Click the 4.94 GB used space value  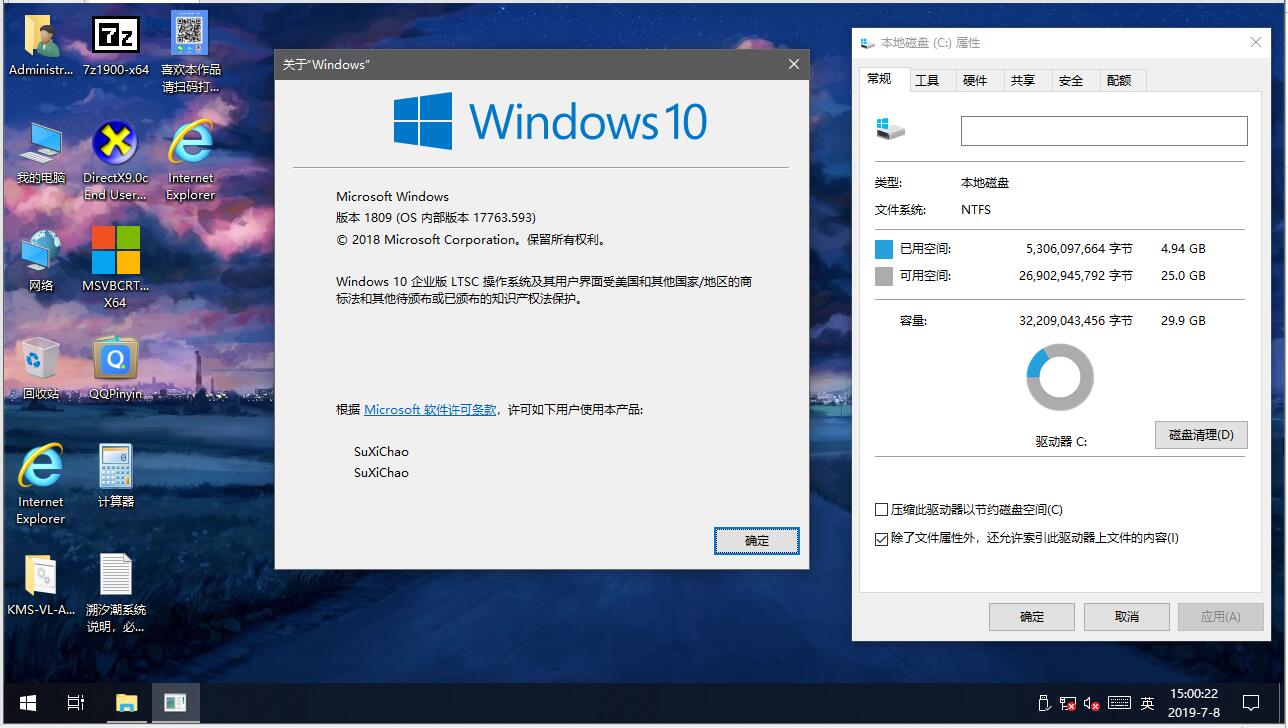(1183, 248)
